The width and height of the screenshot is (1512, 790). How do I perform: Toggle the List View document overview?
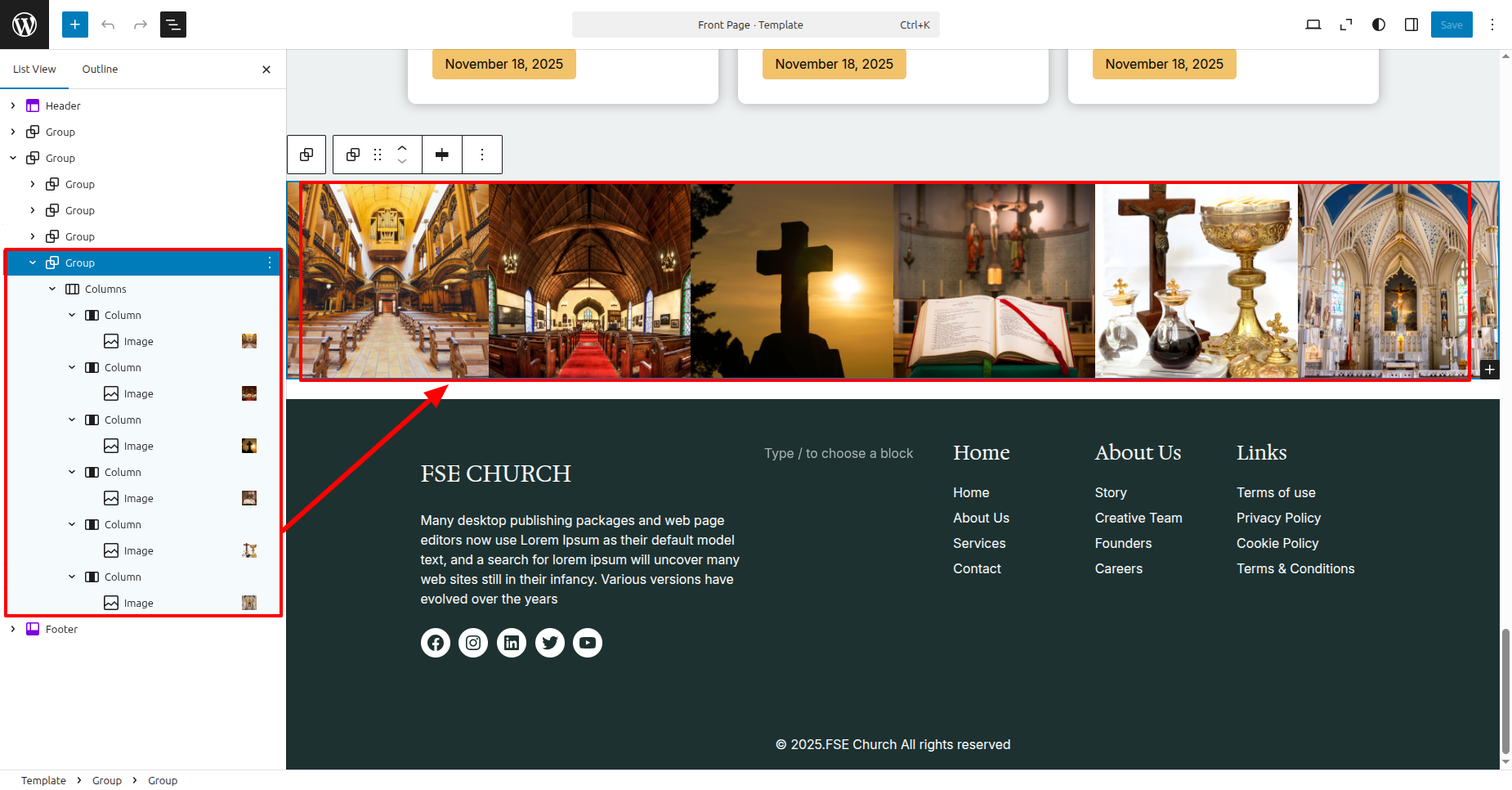click(x=173, y=25)
